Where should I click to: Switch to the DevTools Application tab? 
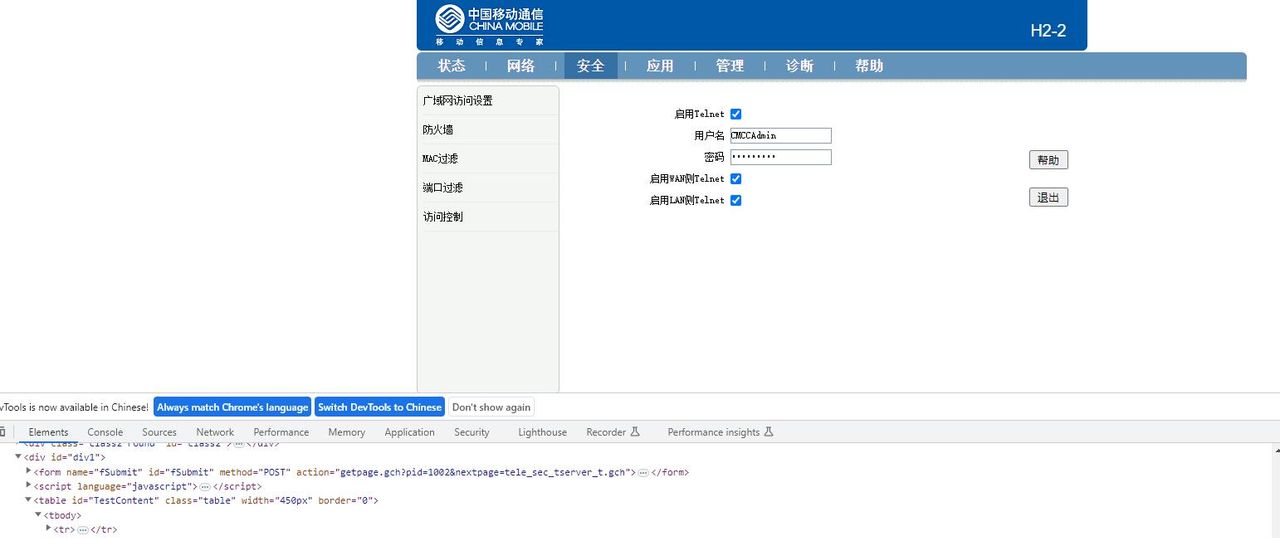[x=410, y=432]
